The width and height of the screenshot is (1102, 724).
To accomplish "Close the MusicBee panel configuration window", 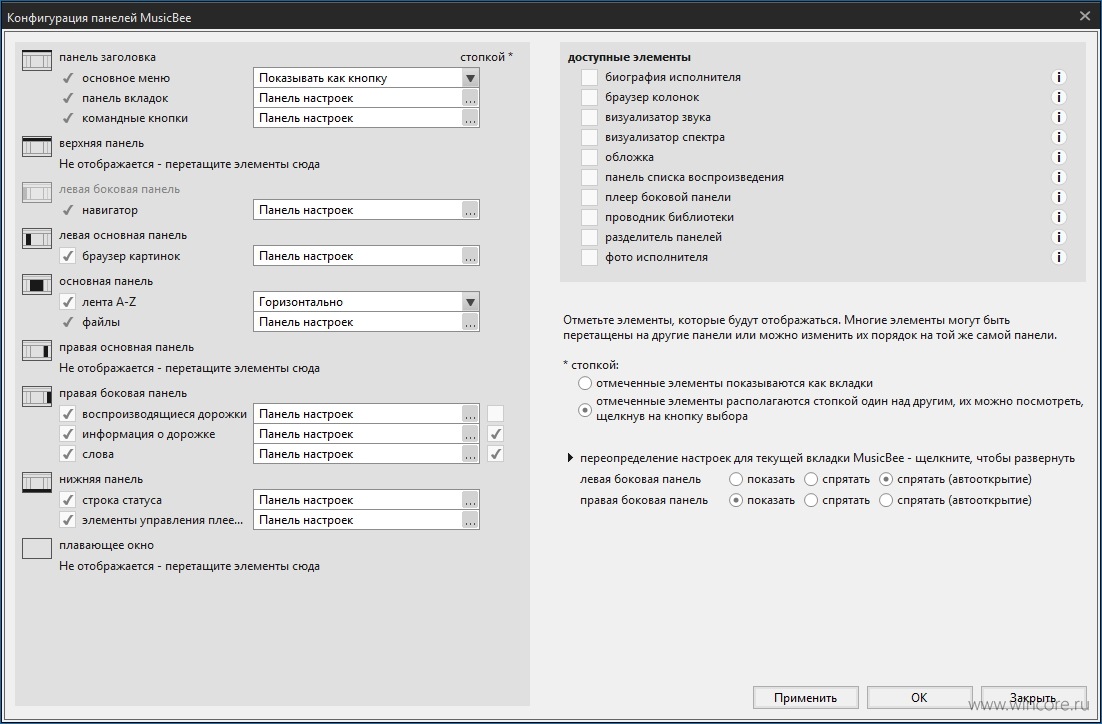I will point(1085,16).
